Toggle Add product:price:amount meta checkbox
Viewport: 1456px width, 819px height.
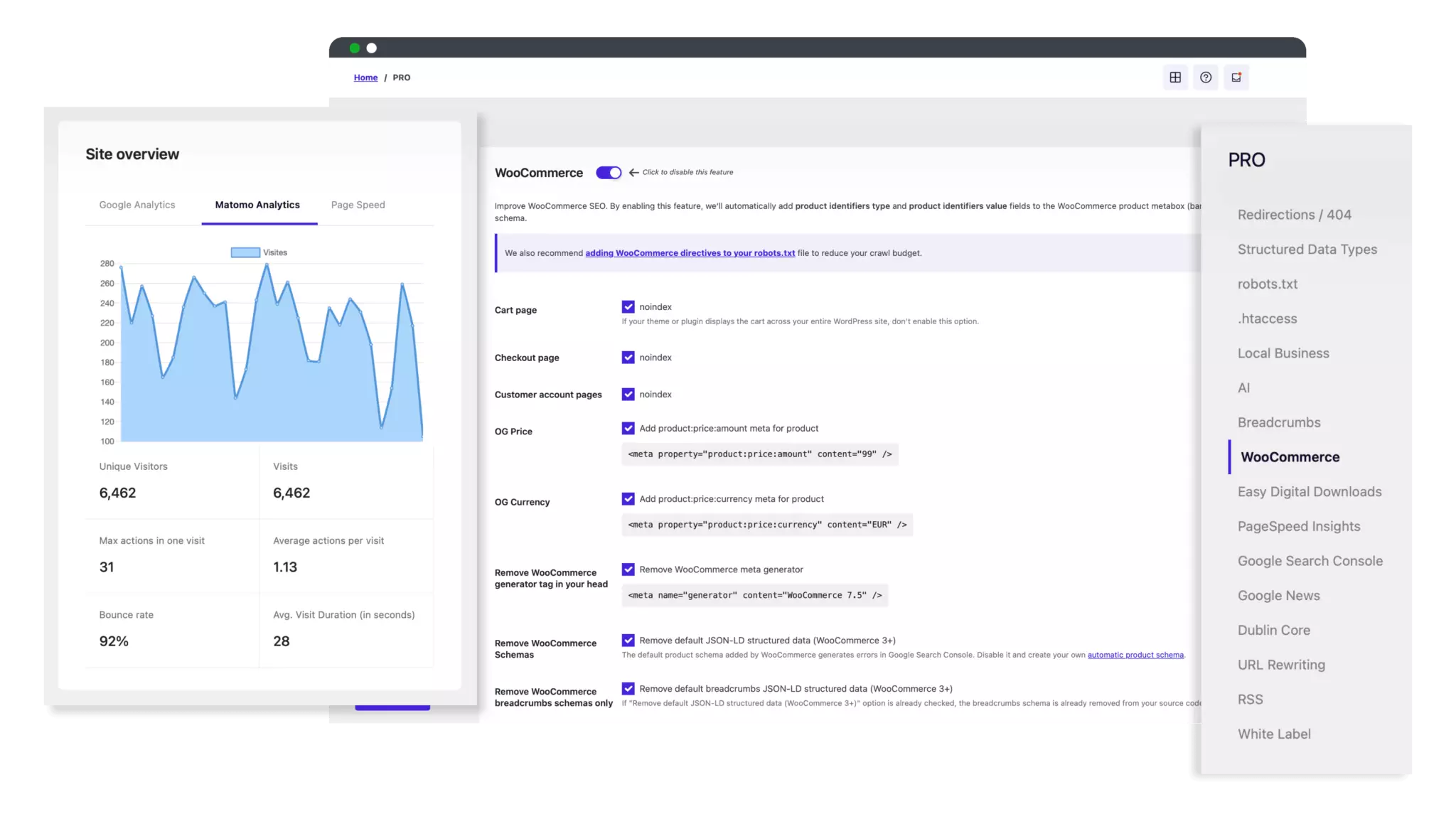(x=628, y=429)
